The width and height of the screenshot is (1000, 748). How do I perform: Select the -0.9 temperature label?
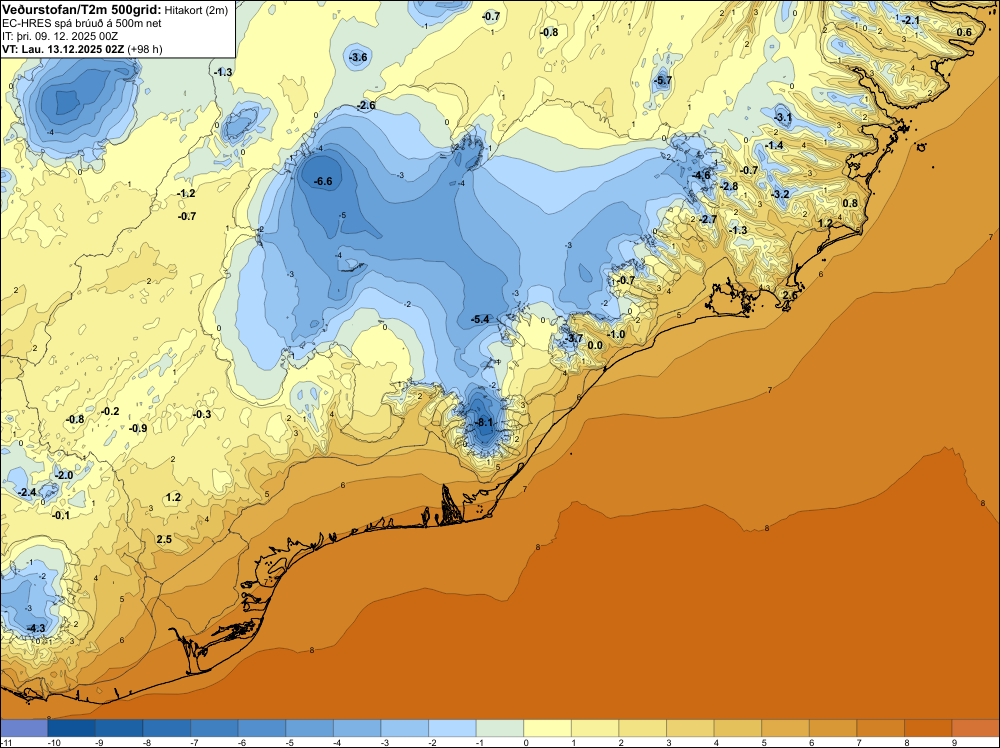pos(138,428)
